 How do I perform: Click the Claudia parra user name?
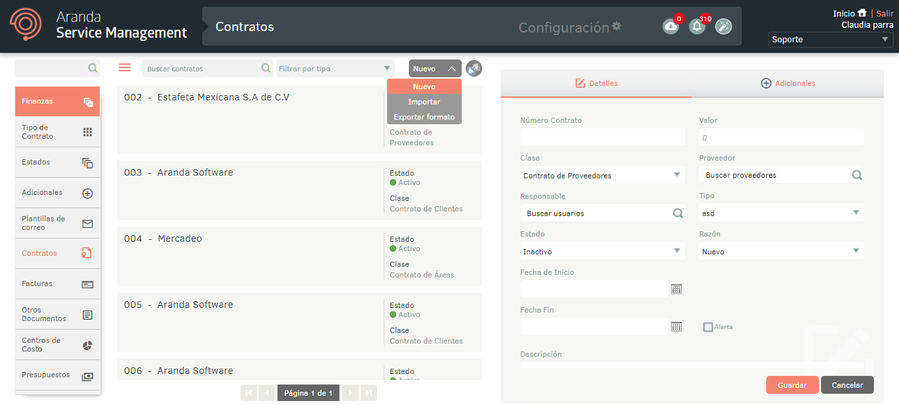[867, 25]
